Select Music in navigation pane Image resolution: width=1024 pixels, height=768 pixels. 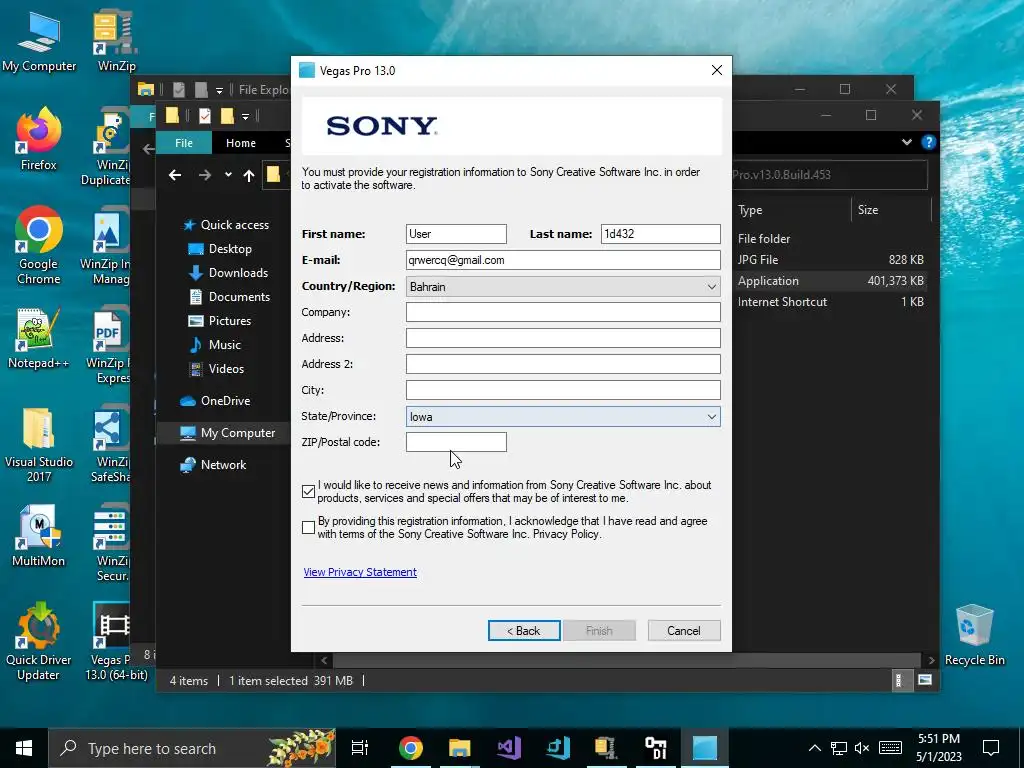(x=216, y=345)
